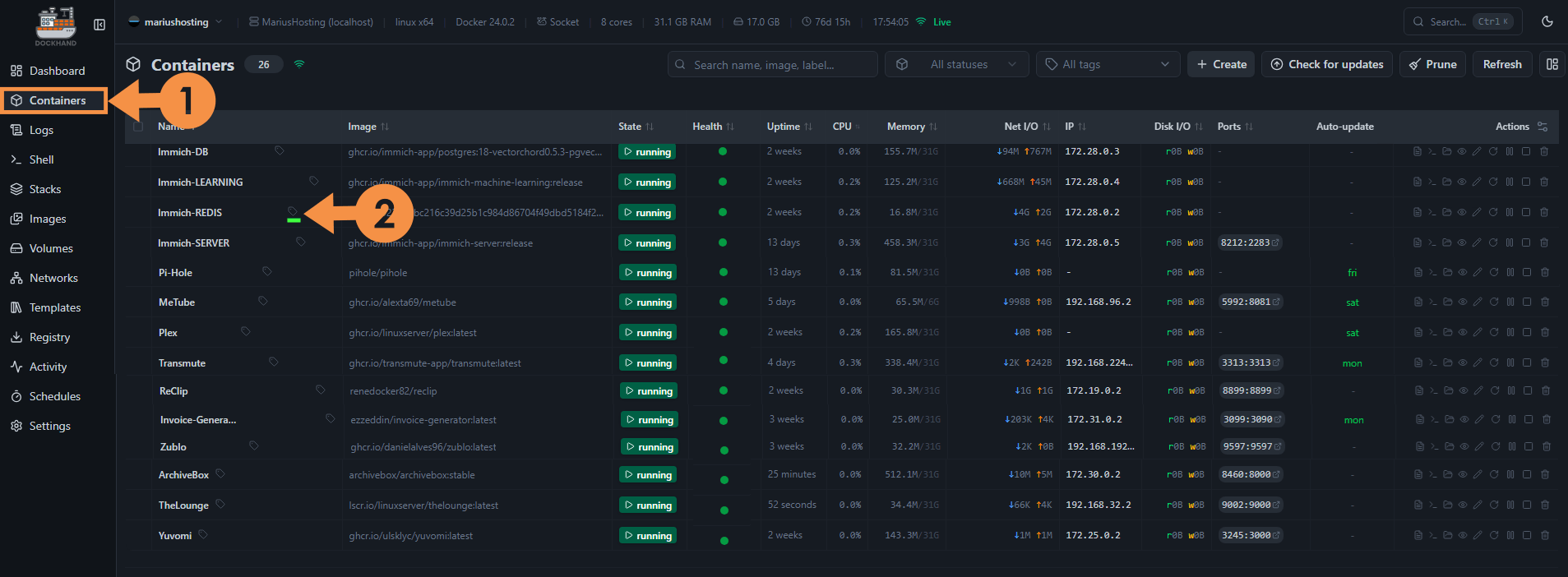Viewport: 1568px width, 577px height.
Task: Collapse the sidebar with panel toggle icon
Action: pos(99,25)
